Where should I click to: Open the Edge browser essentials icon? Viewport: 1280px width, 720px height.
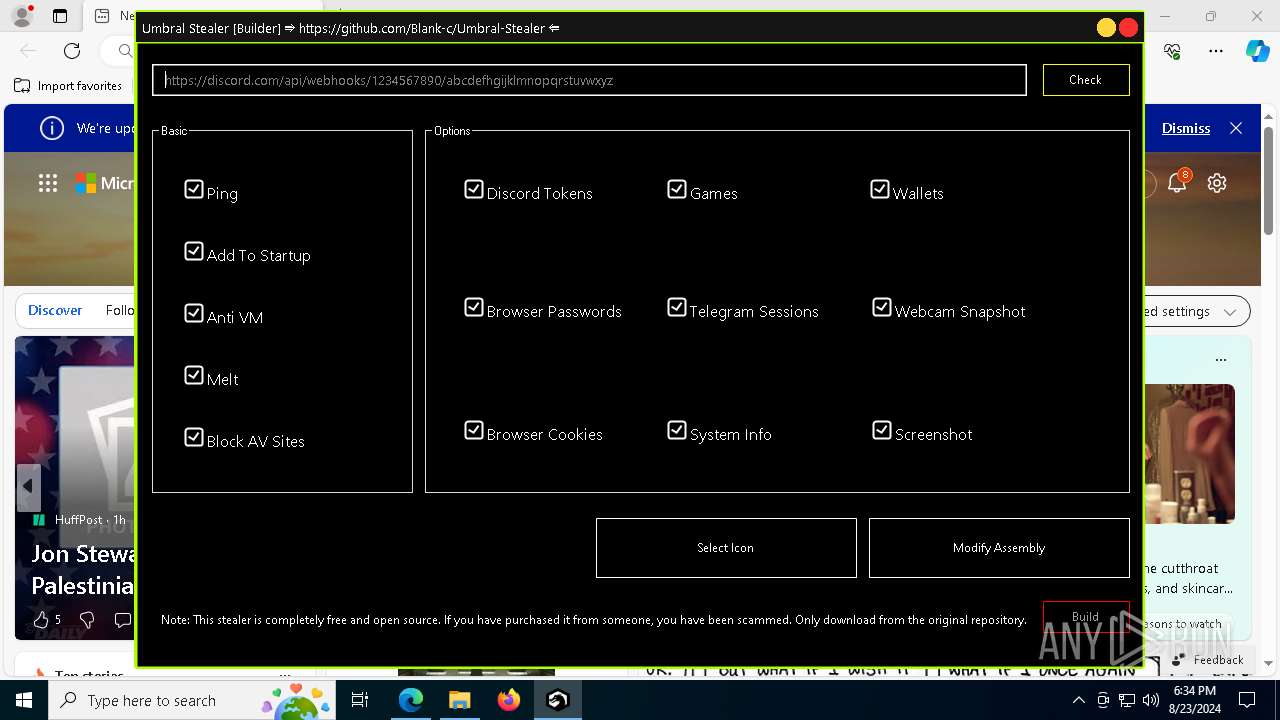point(1173,51)
